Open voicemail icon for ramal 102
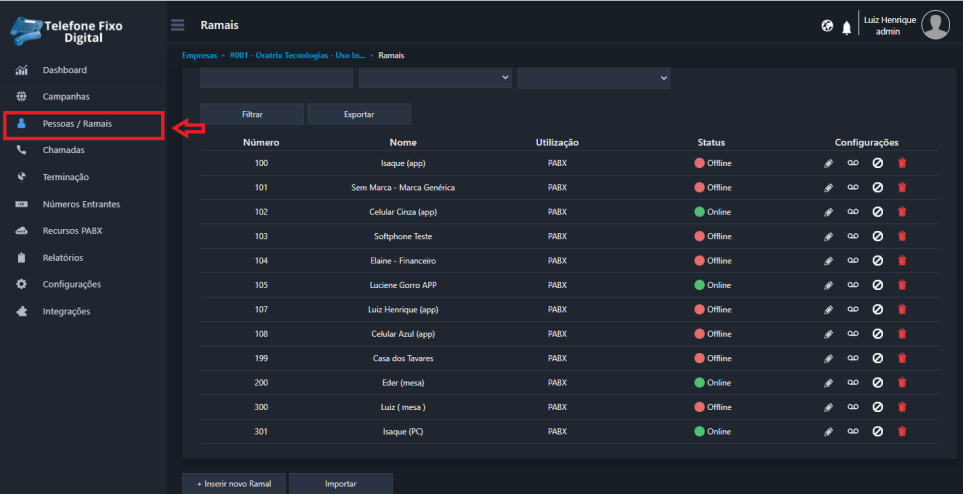 853,211
